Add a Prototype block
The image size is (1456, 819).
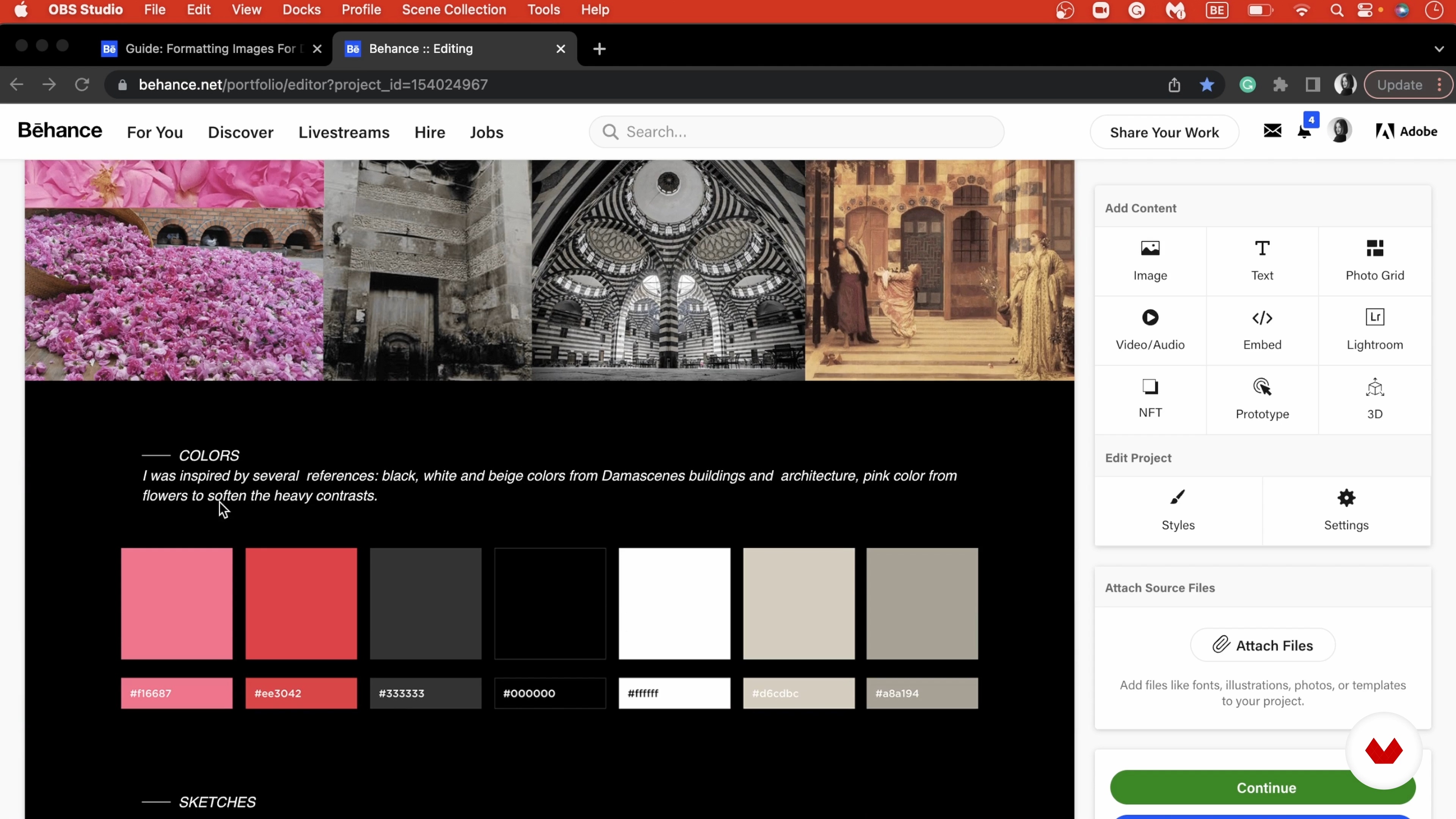tap(1261, 399)
